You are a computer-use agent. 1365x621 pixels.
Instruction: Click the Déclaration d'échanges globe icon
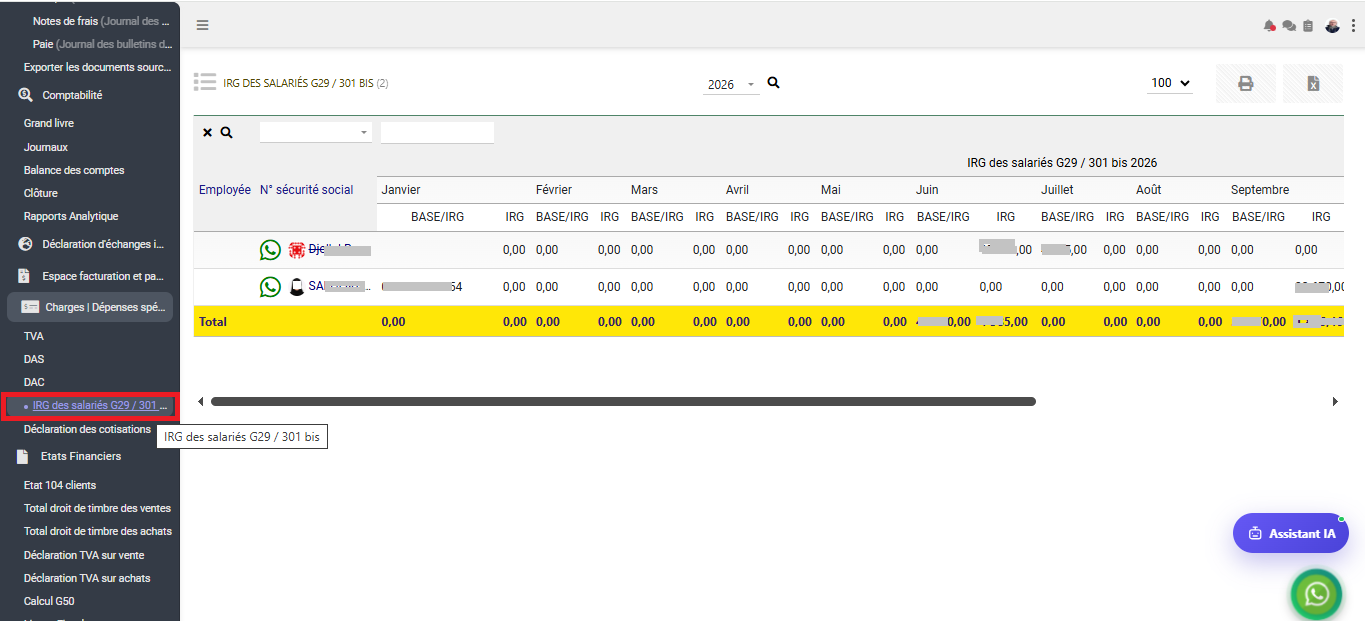25,244
